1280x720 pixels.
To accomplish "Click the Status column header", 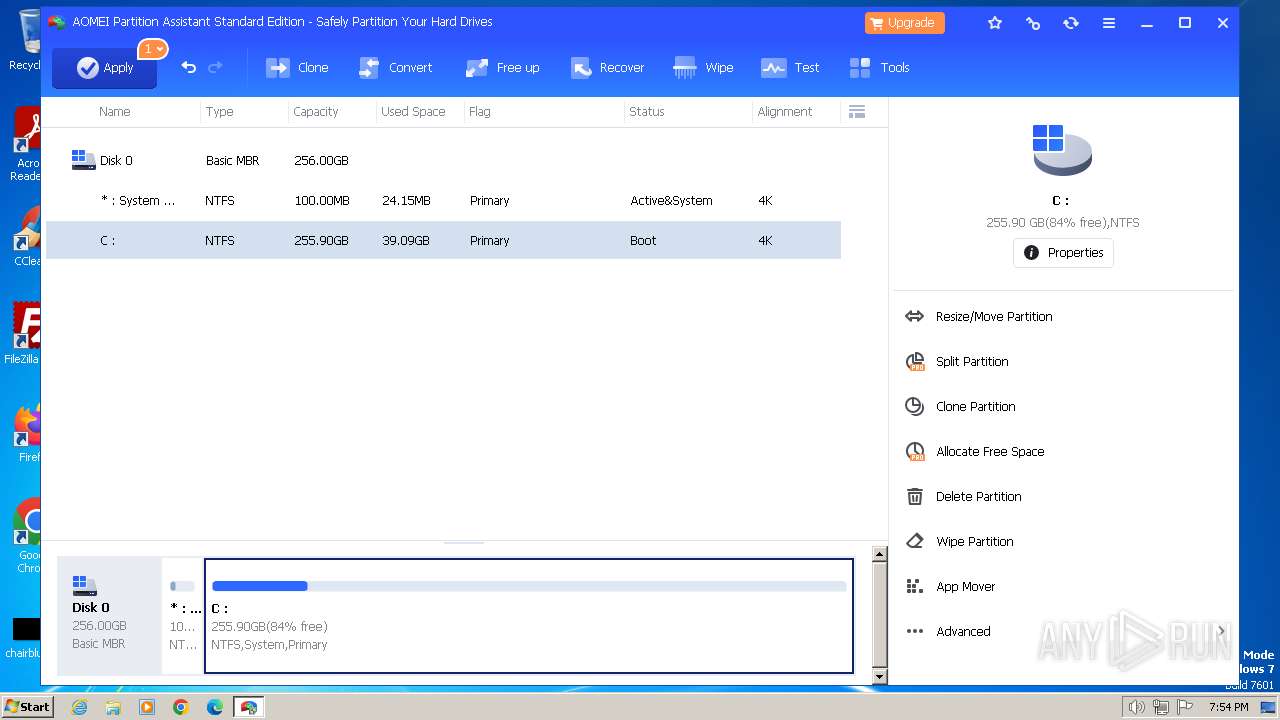I will (x=646, y=111).
